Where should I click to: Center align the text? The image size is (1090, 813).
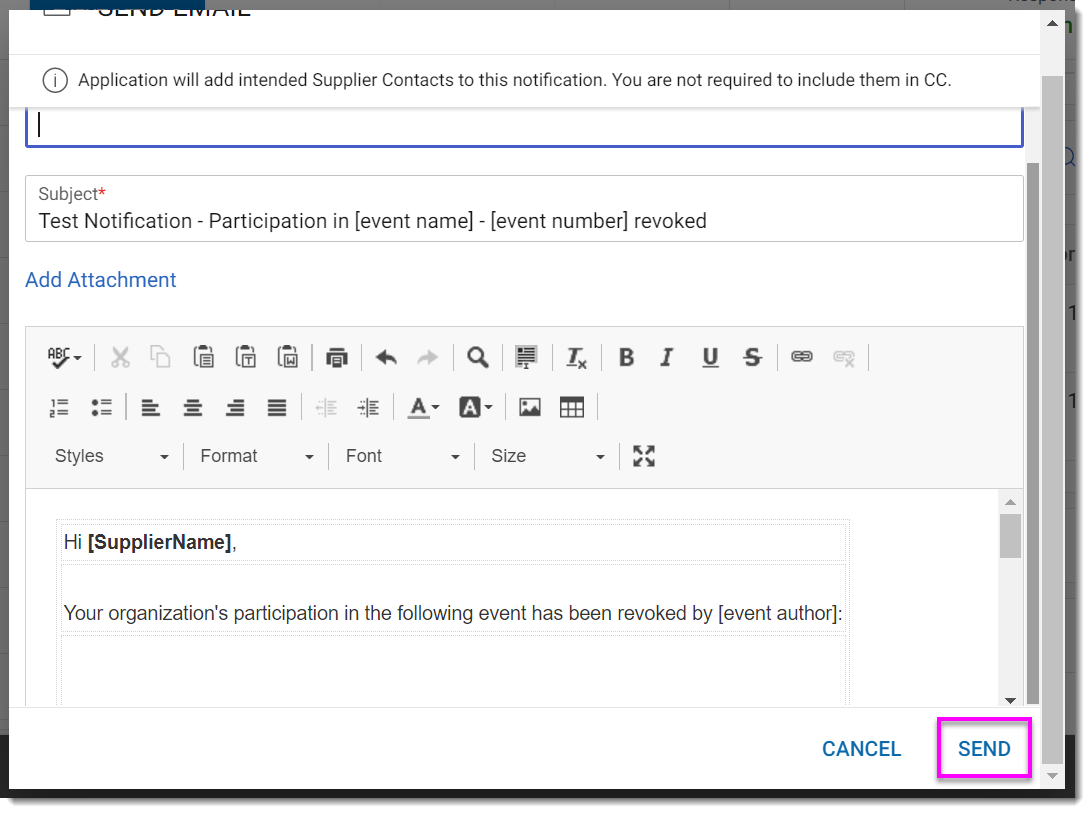pos(193,407)
